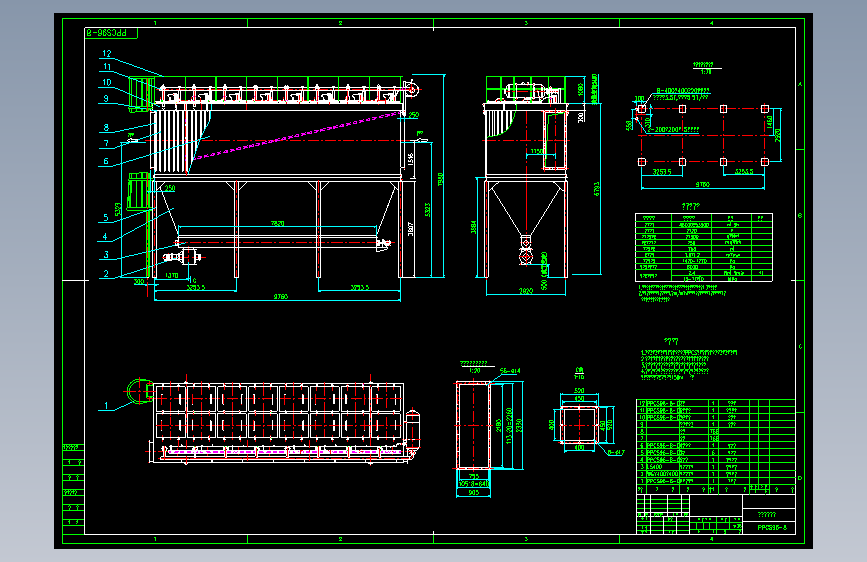Viewport: 867px width, 562px height.
Task: Select the 6793 height dimension in side view
Action: pos(596,189)
